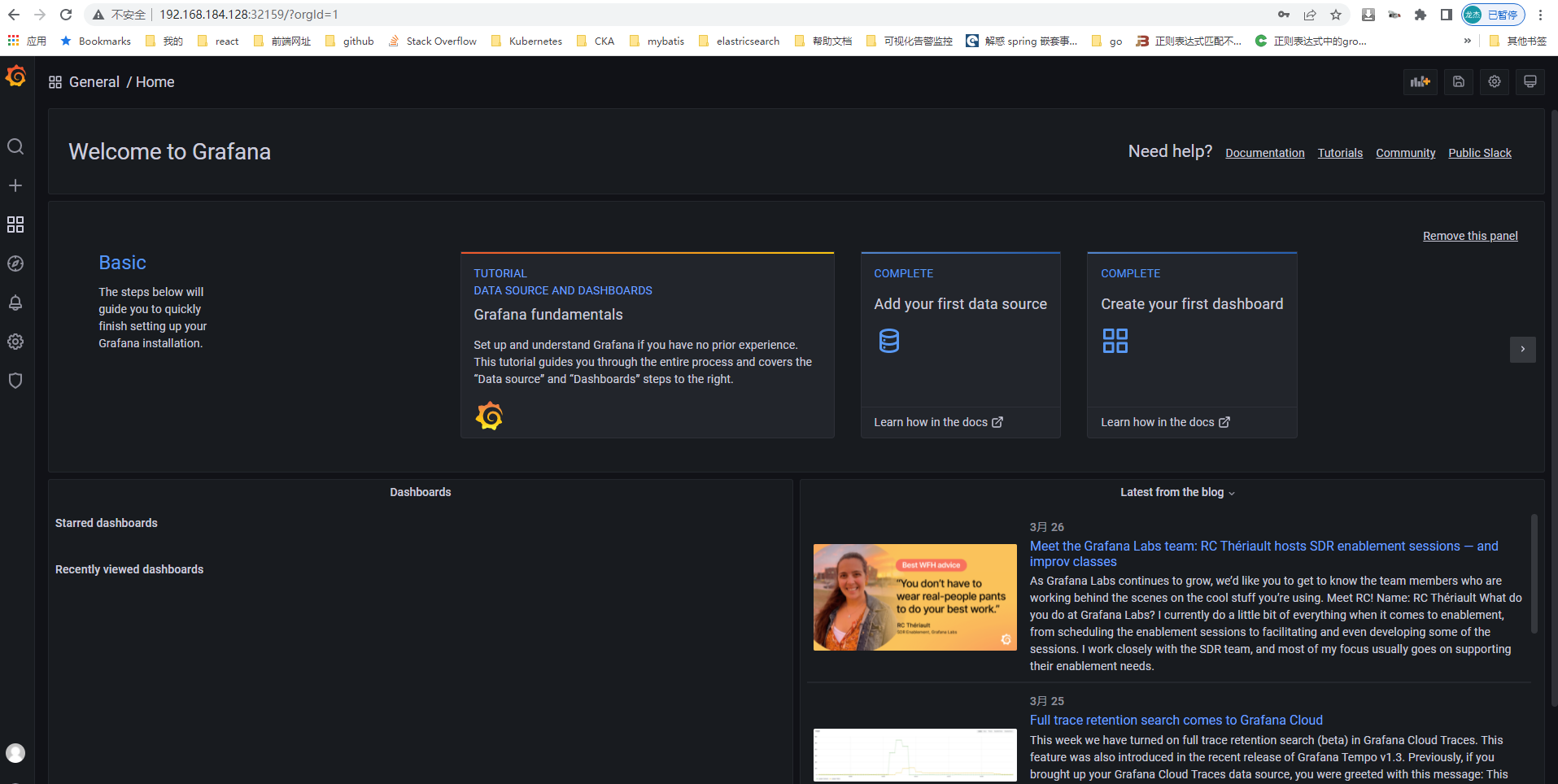Click the Add panel icon in top bar

pyautogui.click(x=1421, y=81)
